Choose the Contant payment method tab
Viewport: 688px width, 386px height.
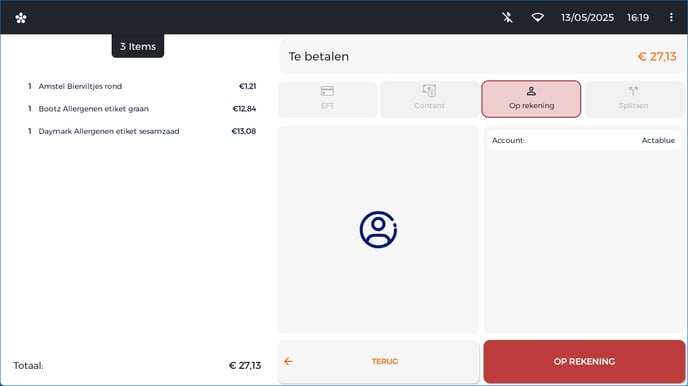429,99
